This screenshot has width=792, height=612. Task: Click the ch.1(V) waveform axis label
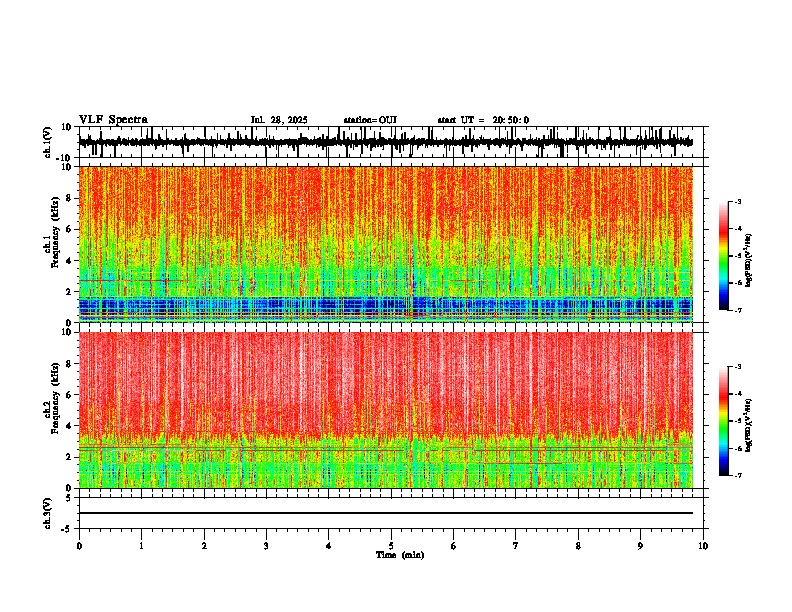point(48,142)
